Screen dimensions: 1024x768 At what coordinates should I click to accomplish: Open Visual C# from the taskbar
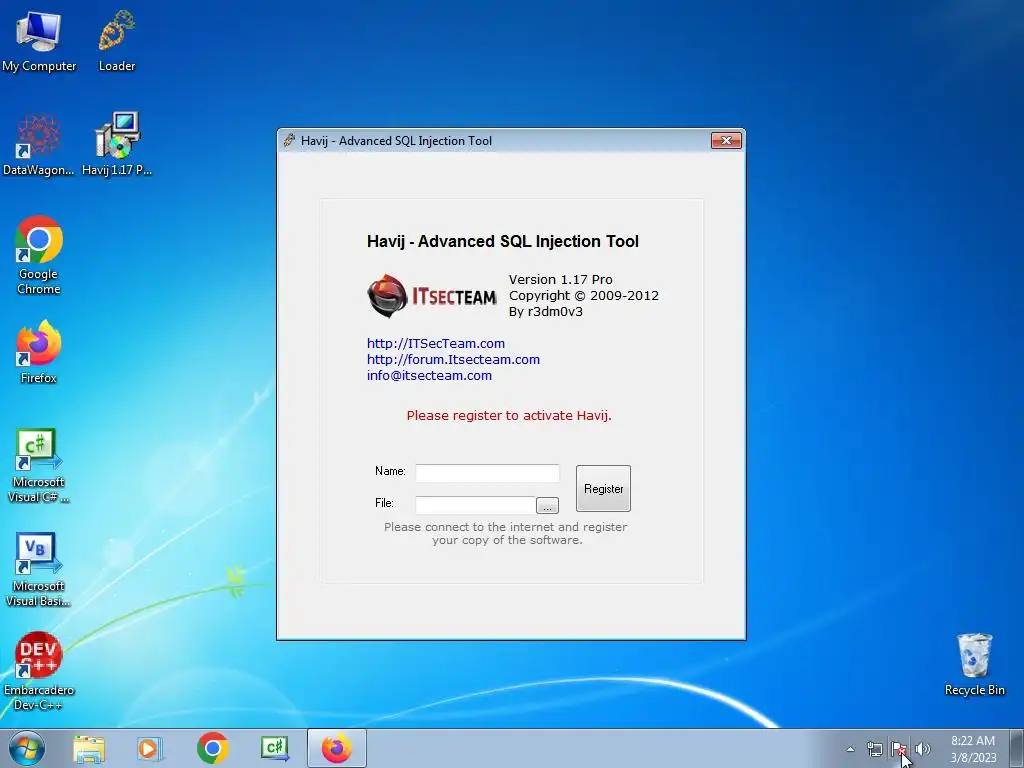click(274, 748)
